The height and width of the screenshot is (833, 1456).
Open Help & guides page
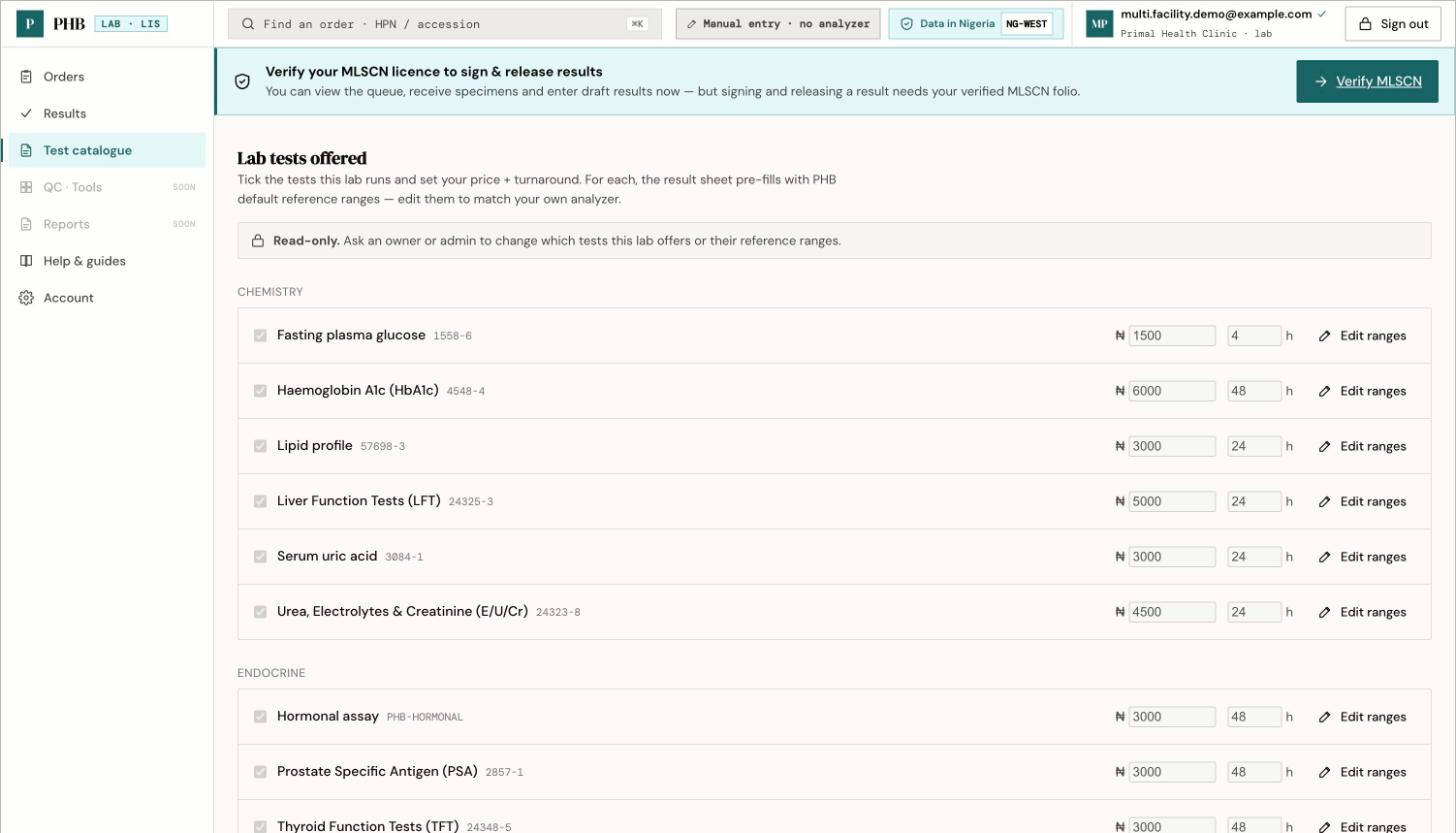(x=107, y=261)
